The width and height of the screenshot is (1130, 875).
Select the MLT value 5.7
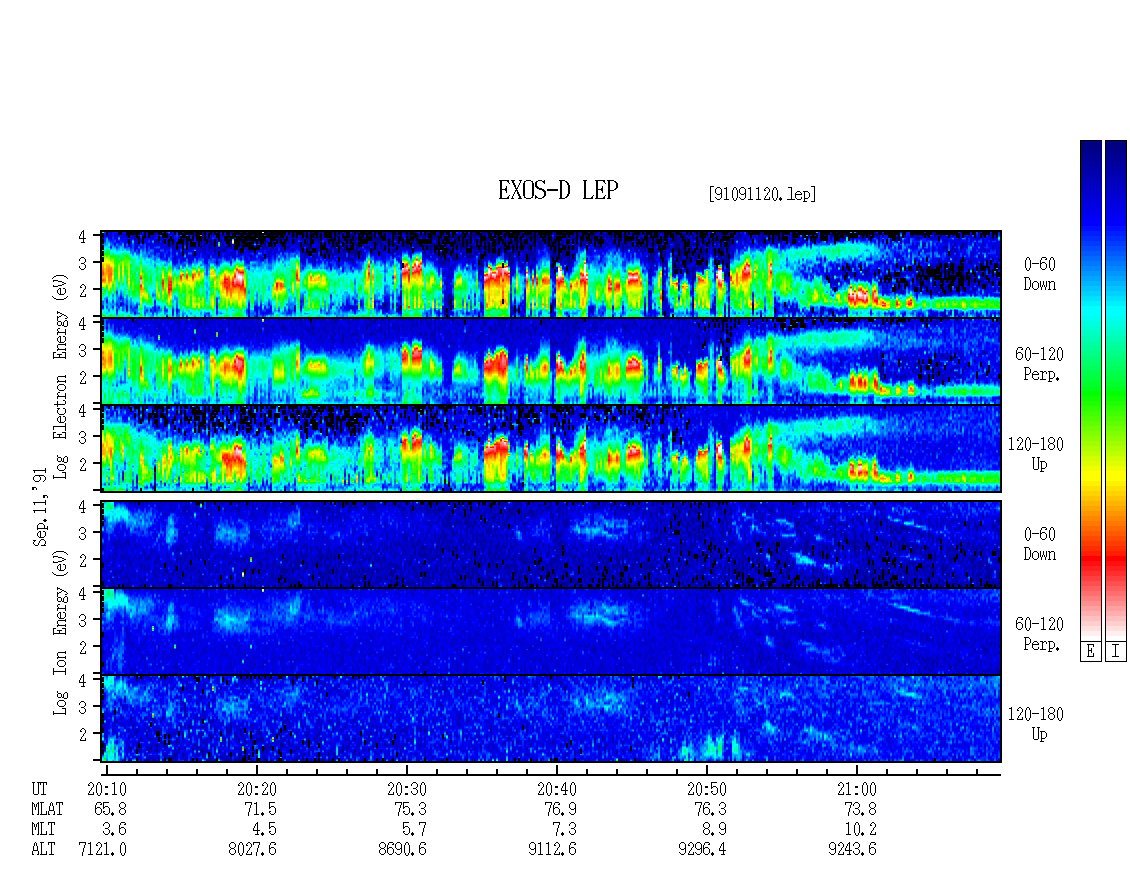click(414, 830)
